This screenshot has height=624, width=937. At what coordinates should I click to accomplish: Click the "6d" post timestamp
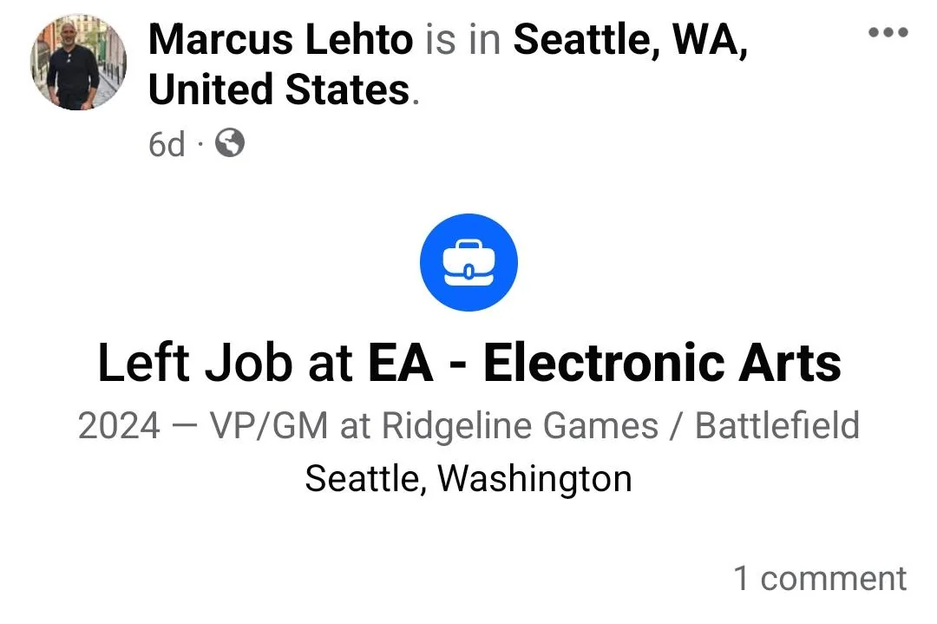click(x=166, y=145)
